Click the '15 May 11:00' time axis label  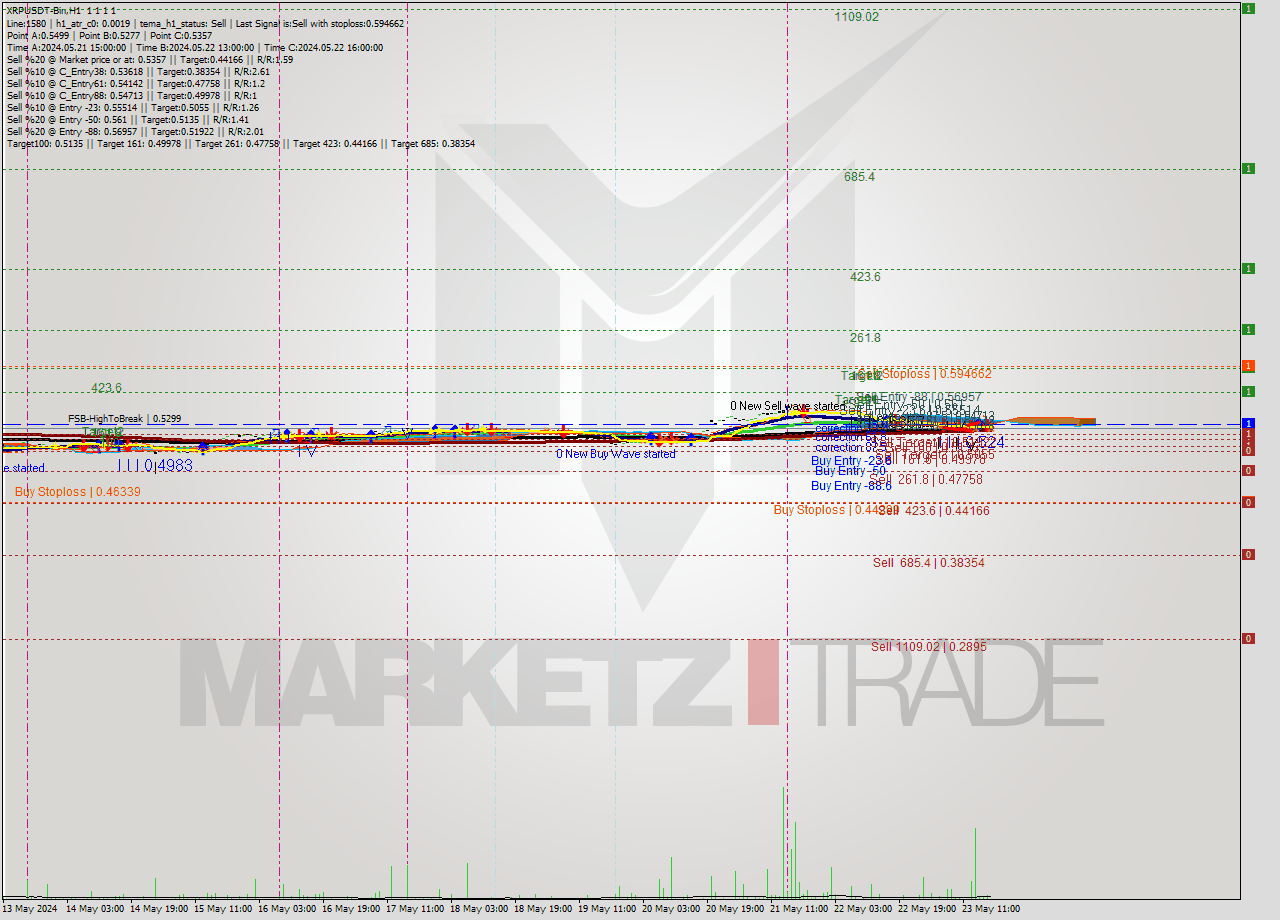(223, 909)
